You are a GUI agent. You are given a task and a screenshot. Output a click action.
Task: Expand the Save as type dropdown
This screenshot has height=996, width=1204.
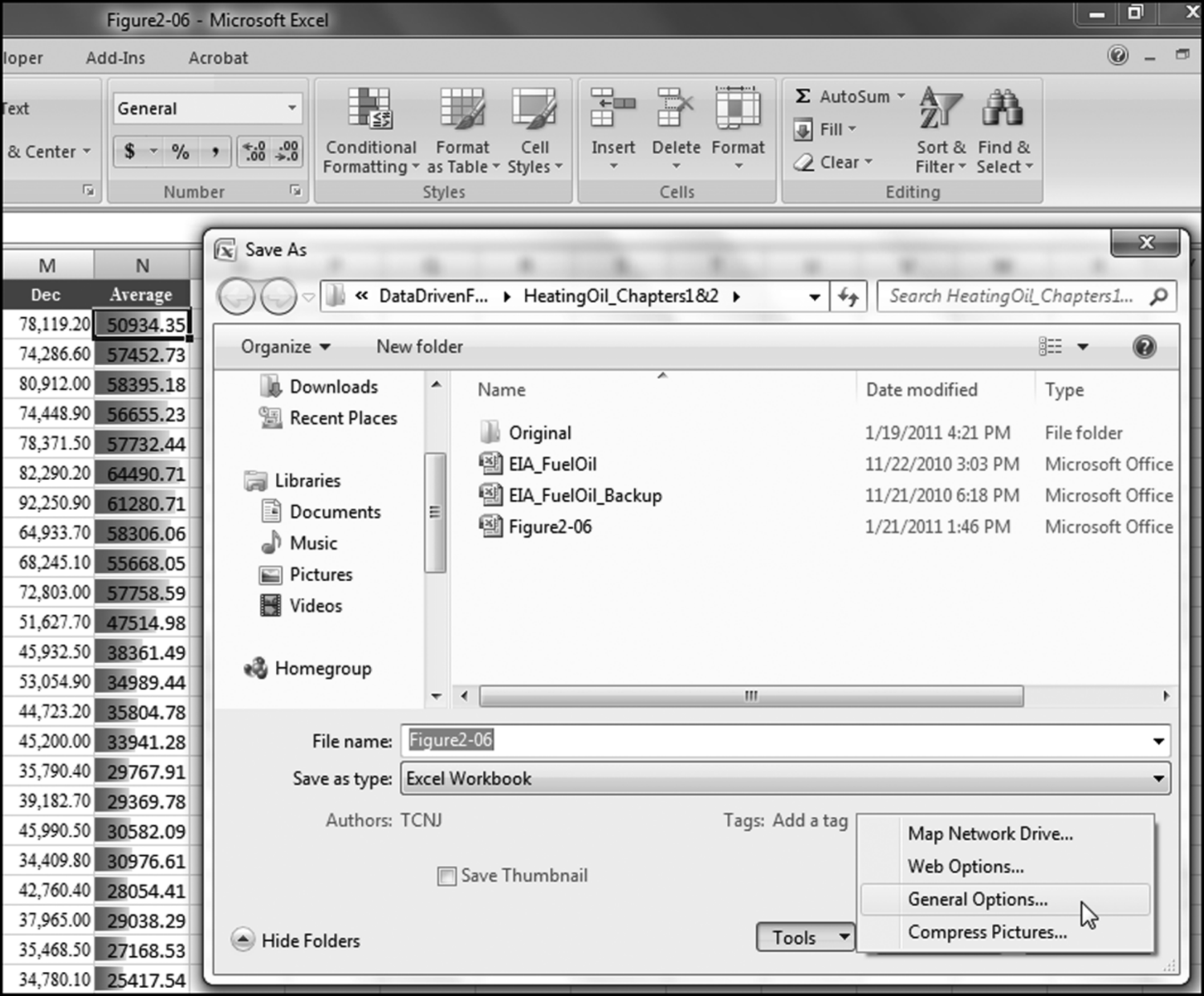pos(1158,779)
